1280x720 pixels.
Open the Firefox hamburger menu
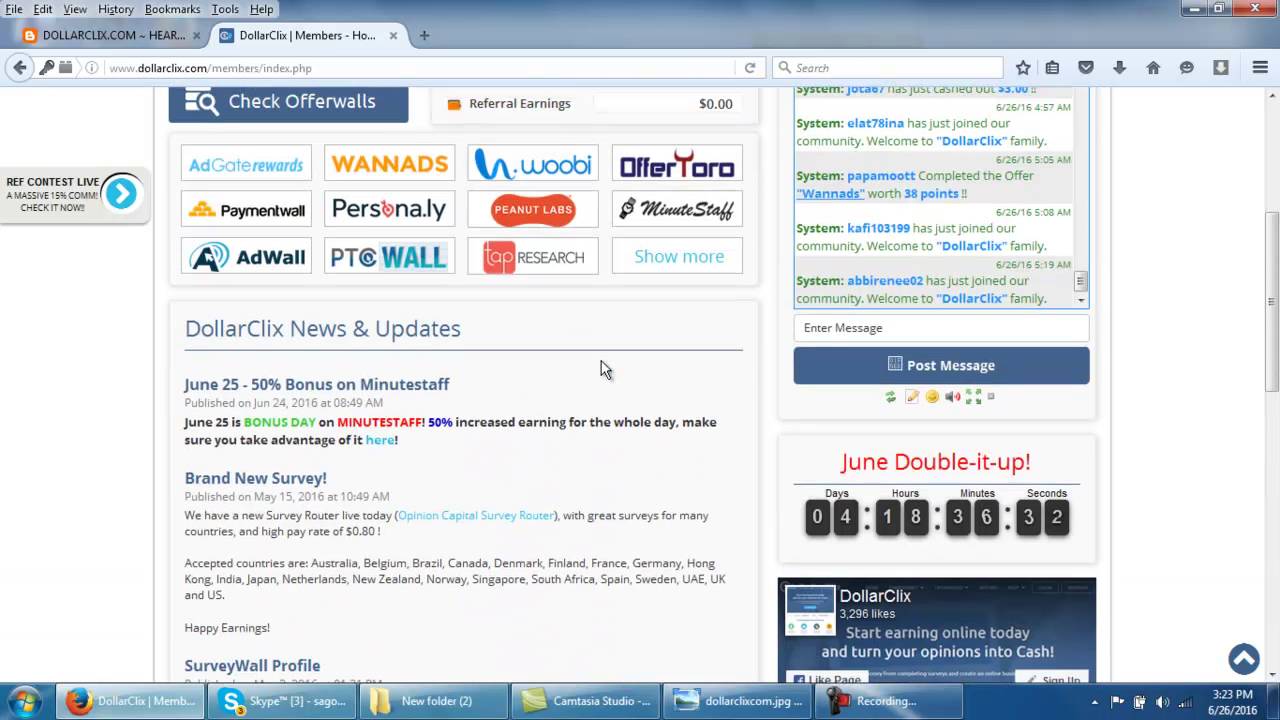1260,68
